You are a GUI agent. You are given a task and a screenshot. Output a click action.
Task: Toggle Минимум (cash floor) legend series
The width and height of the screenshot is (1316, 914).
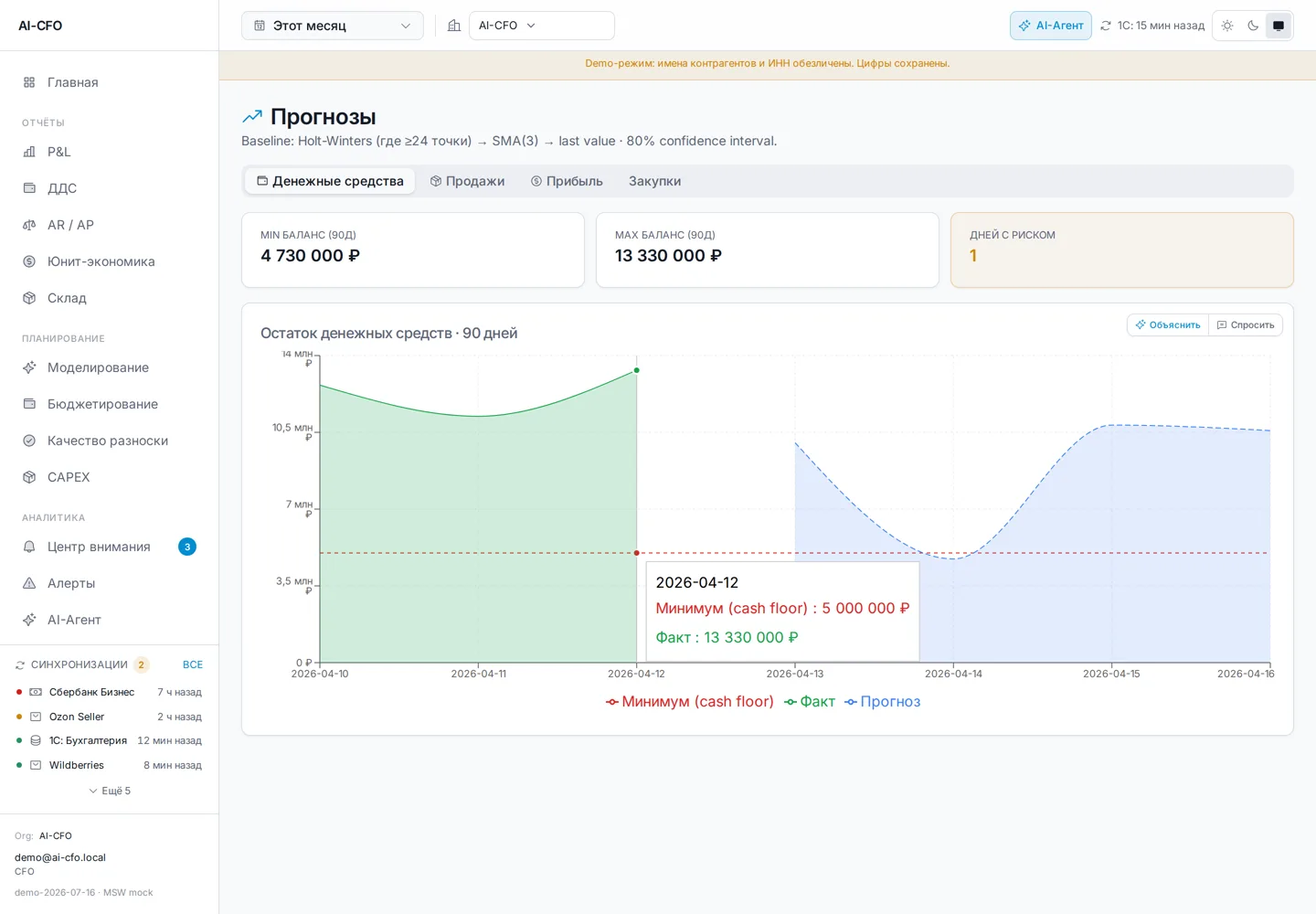[690, 702]
